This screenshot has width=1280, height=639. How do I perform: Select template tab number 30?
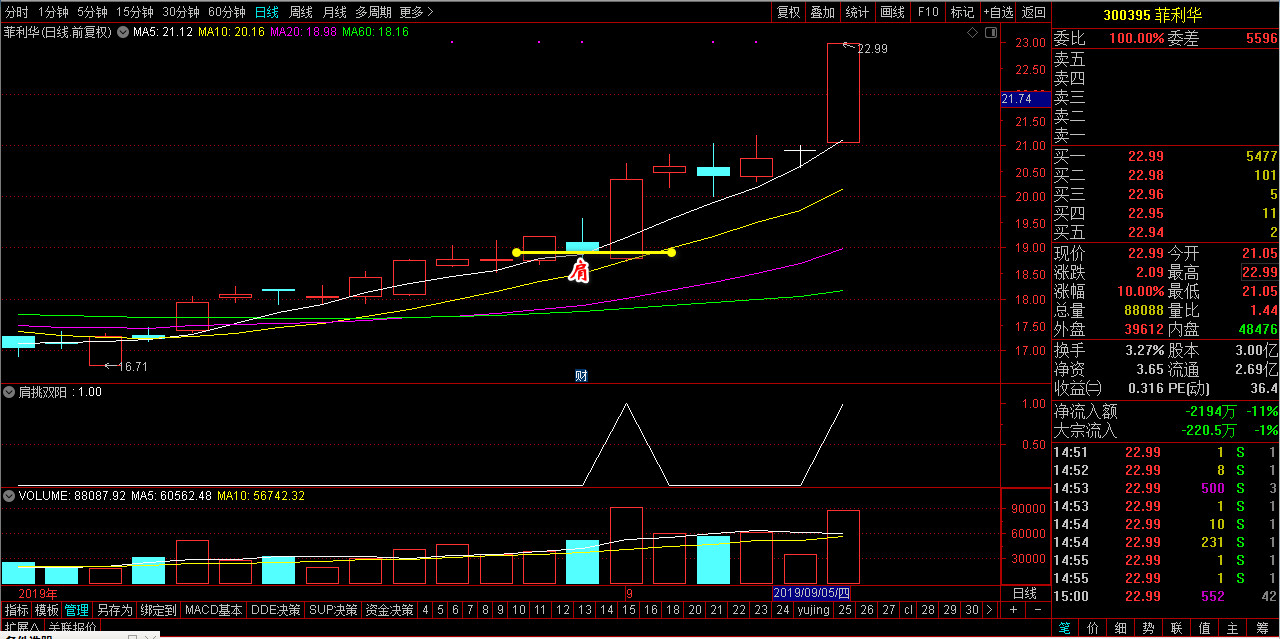[x=972, y=609]
